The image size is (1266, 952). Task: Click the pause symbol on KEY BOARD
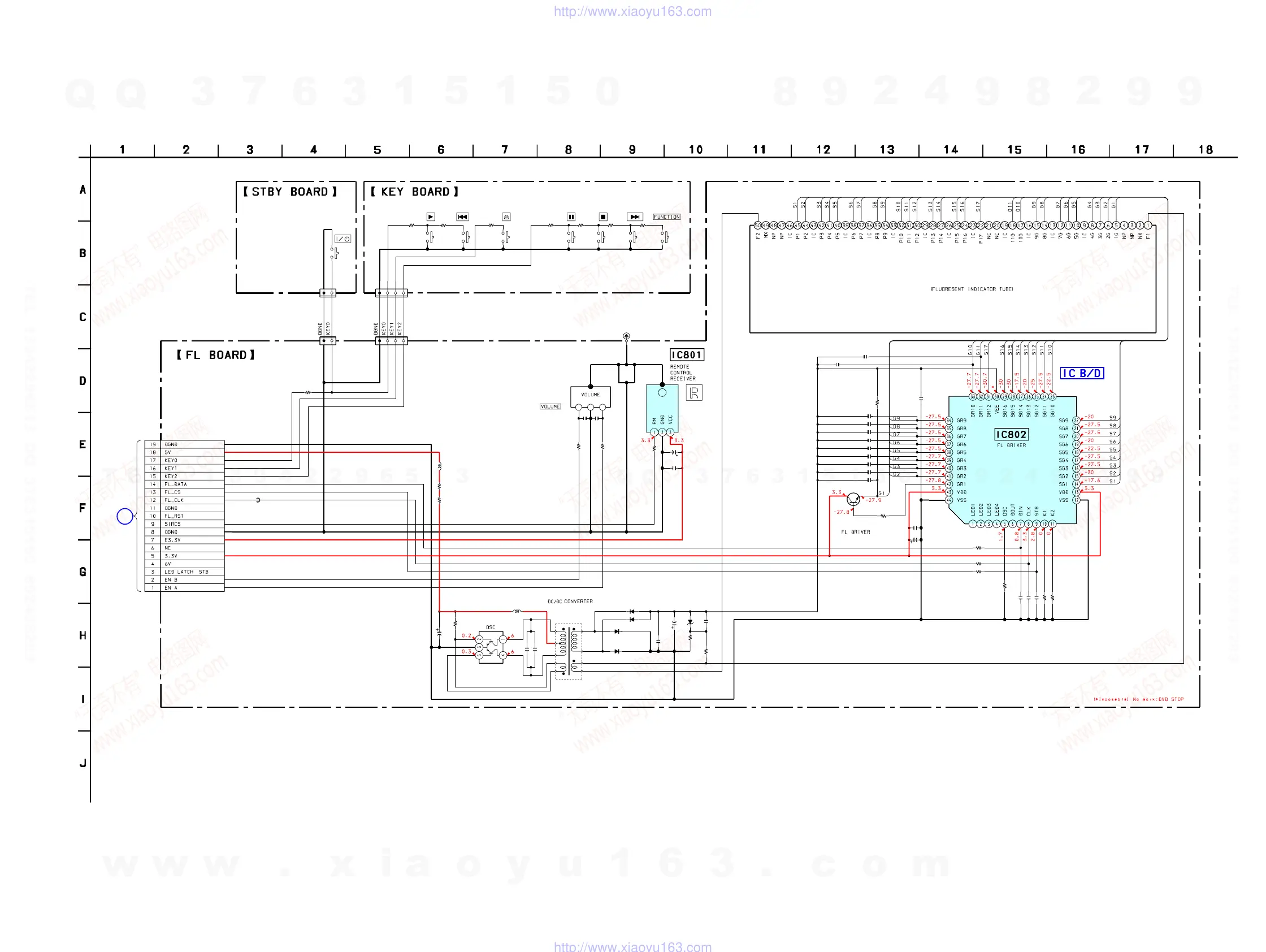pos(571,217)
